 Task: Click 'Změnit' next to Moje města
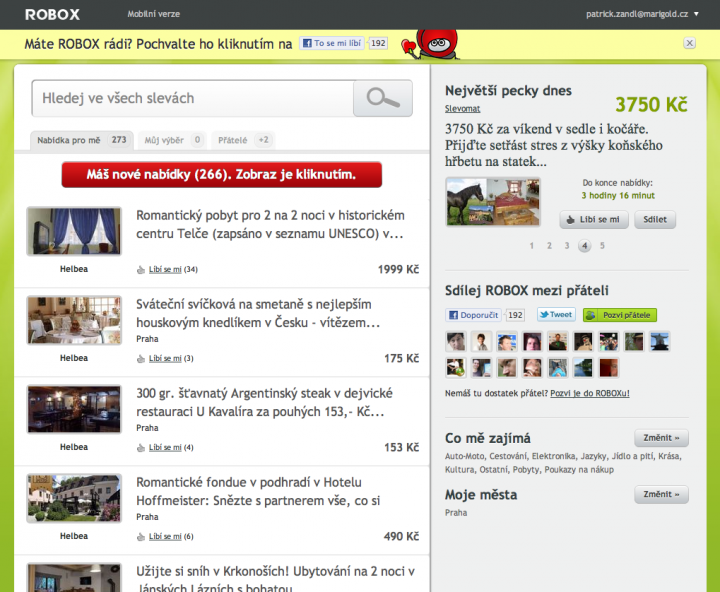(661, 495)
